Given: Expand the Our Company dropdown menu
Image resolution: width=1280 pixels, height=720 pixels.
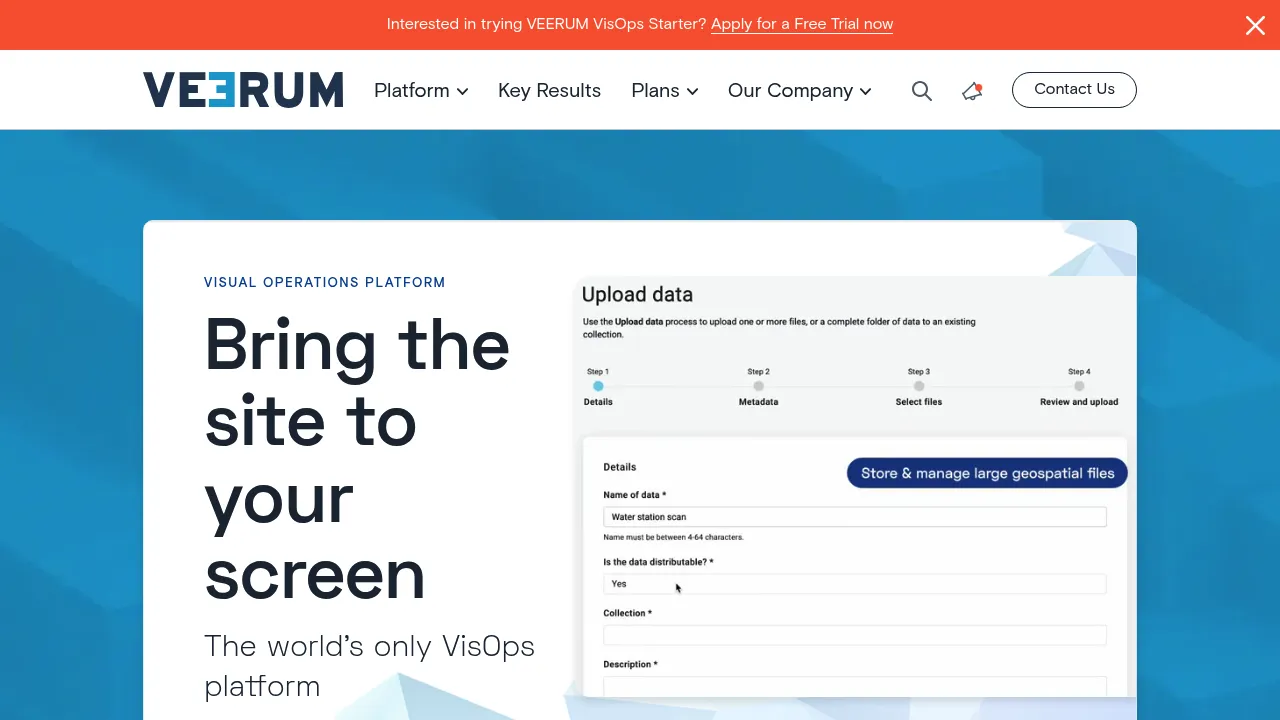Looking at the screenshot, I should (800, 91).
